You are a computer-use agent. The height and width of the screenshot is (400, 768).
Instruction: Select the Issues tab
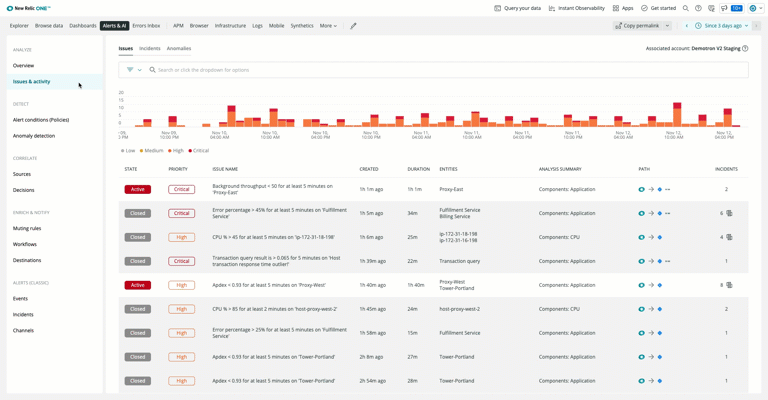(126, 48)
